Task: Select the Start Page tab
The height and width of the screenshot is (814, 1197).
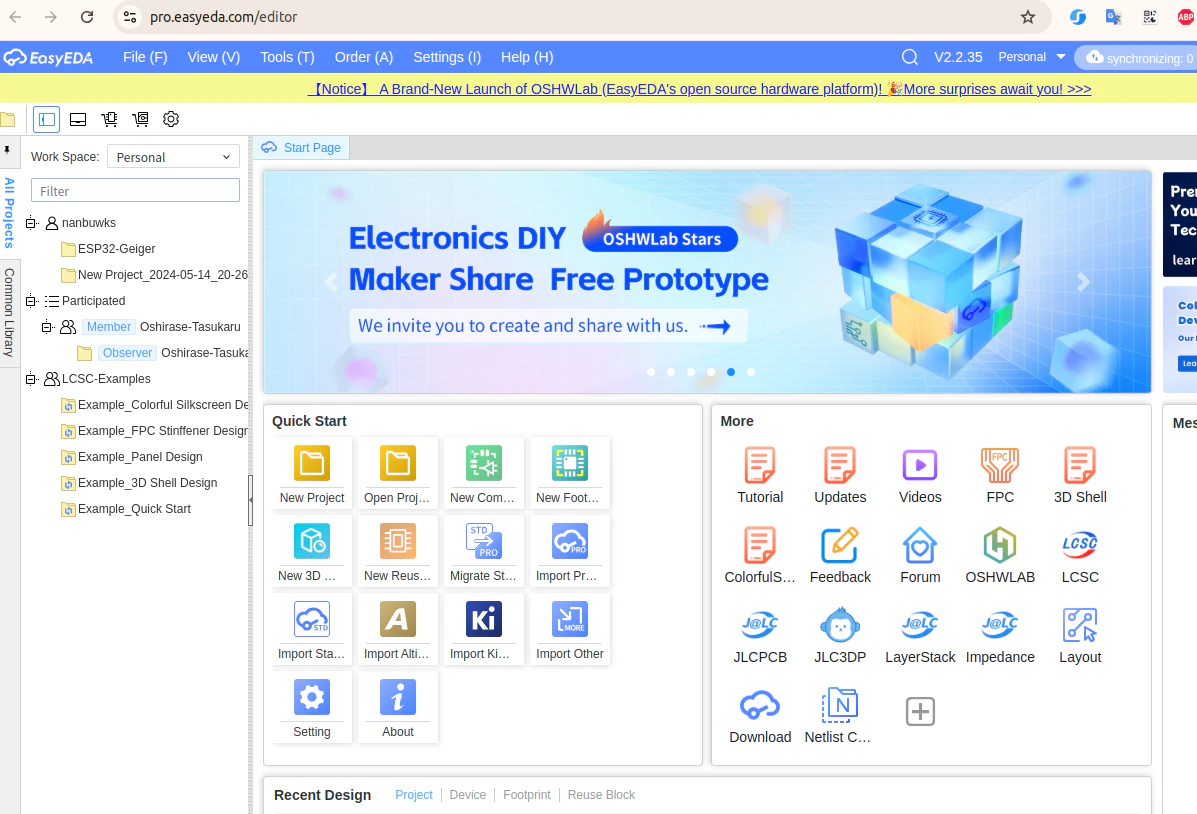Action: [302, 147]
